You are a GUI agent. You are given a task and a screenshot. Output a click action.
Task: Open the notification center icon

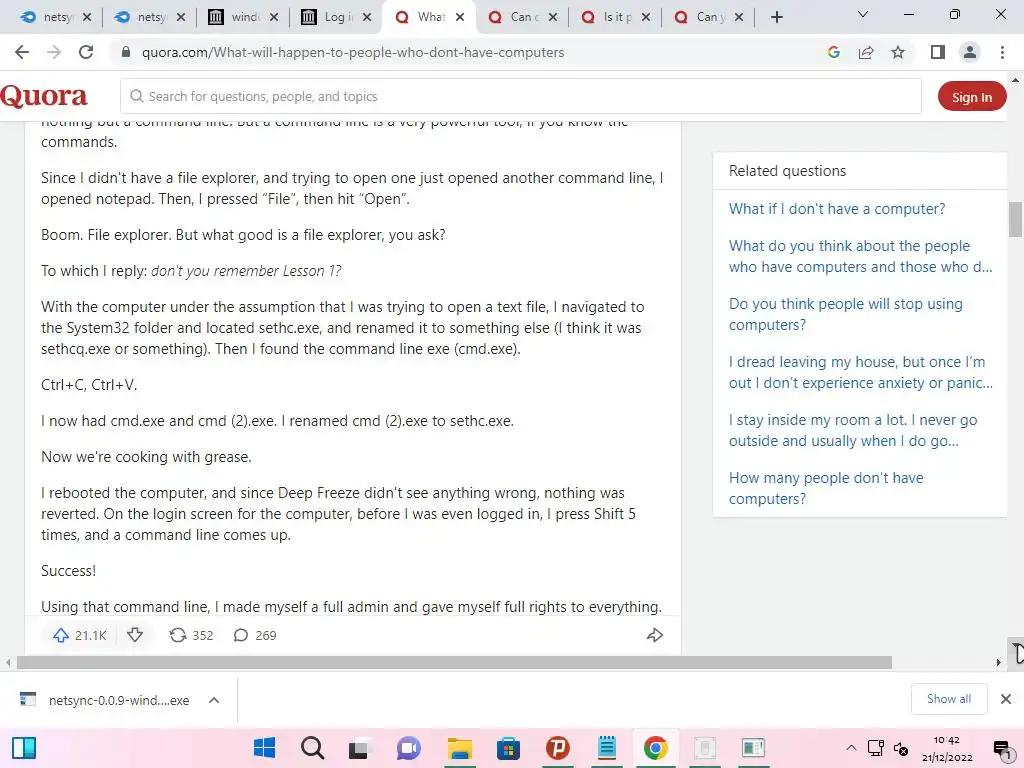(1002, 748)
